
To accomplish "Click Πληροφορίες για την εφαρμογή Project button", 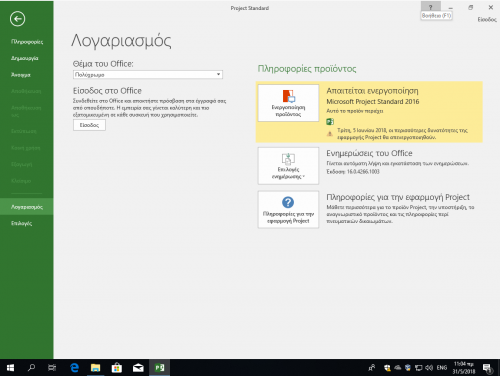I will click(x=288, y=209).
